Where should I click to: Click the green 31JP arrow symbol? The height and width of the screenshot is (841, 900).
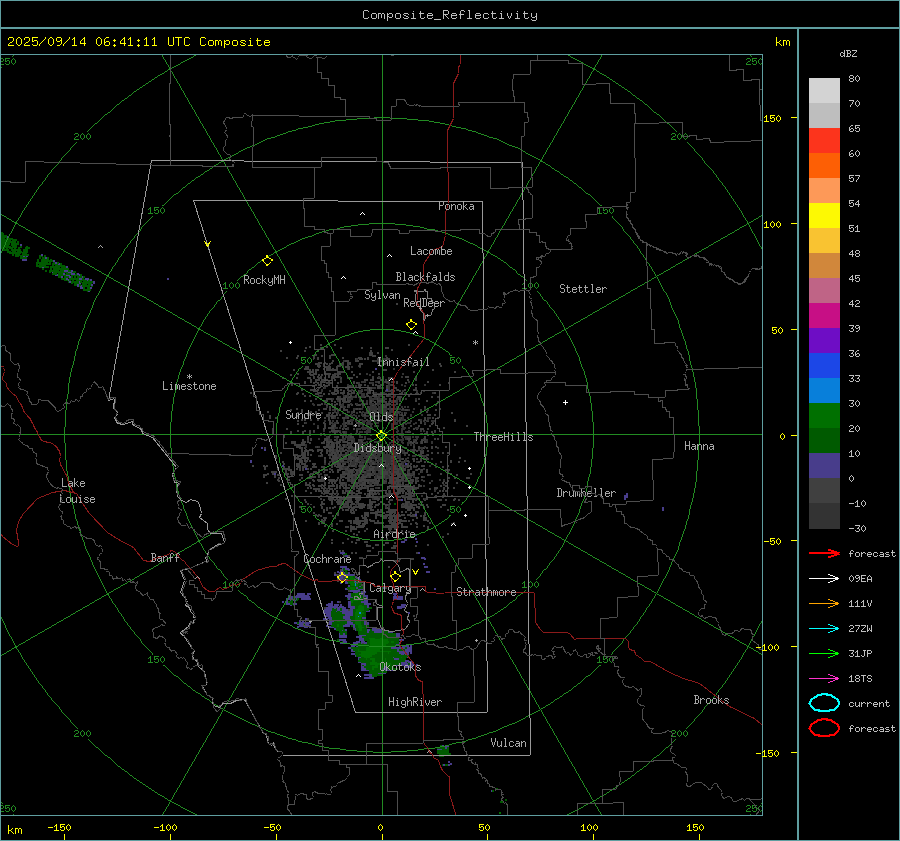(824, 653)
